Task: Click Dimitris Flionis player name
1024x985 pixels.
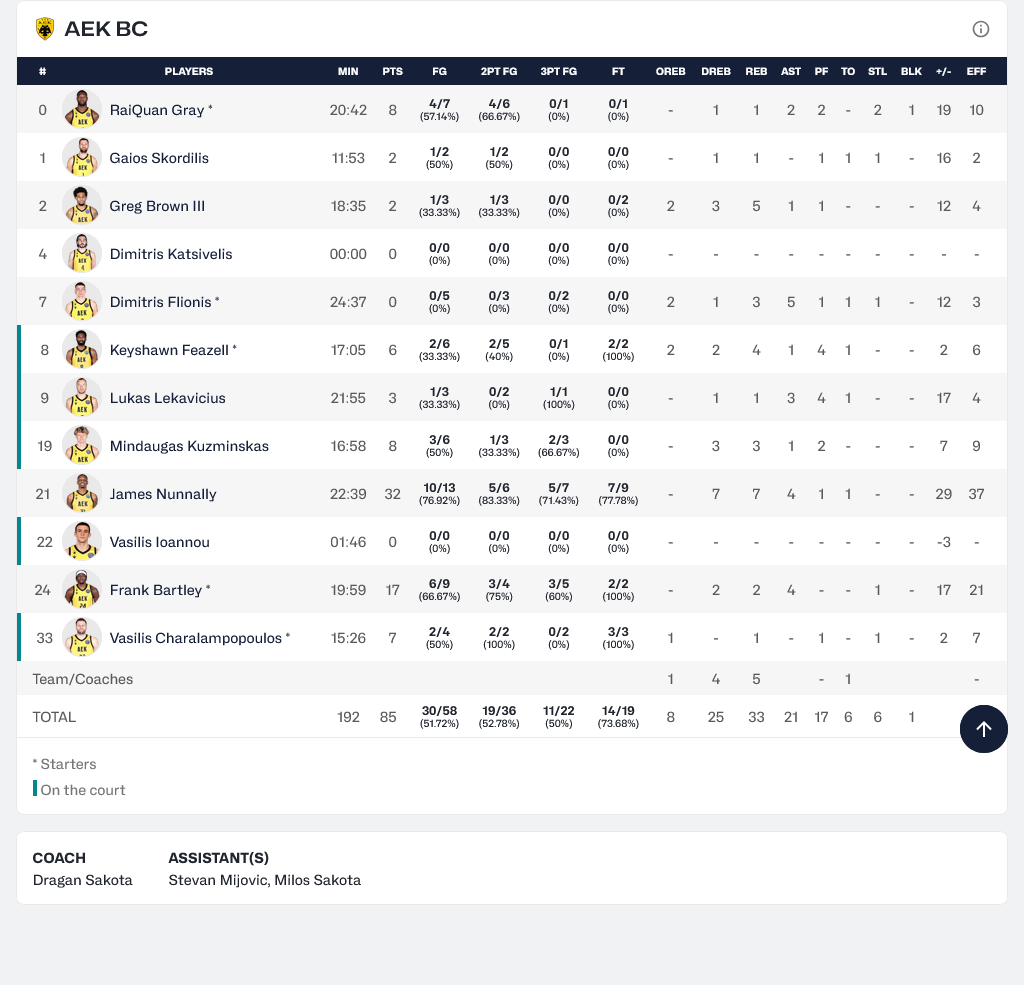Action: coord(160,302)
